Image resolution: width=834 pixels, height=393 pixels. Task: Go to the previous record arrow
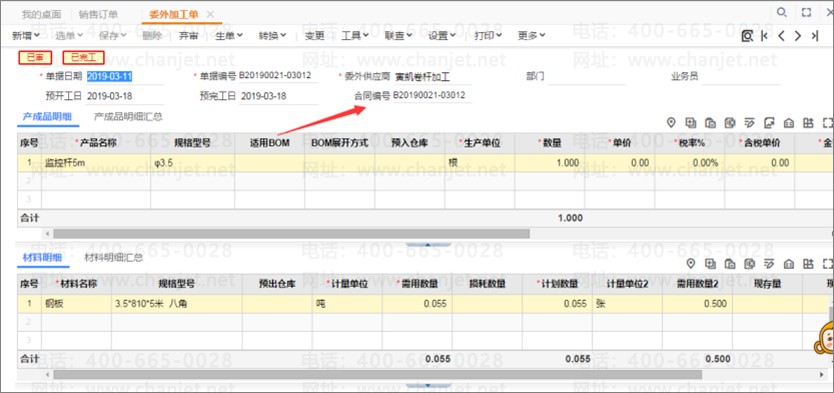click(x=781, y=36)
